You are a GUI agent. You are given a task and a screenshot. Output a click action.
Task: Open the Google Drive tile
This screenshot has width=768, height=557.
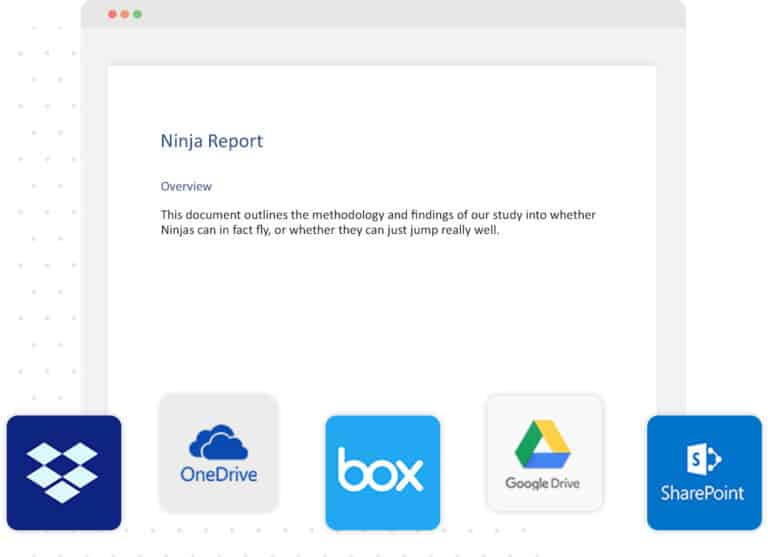pos(544,453)
